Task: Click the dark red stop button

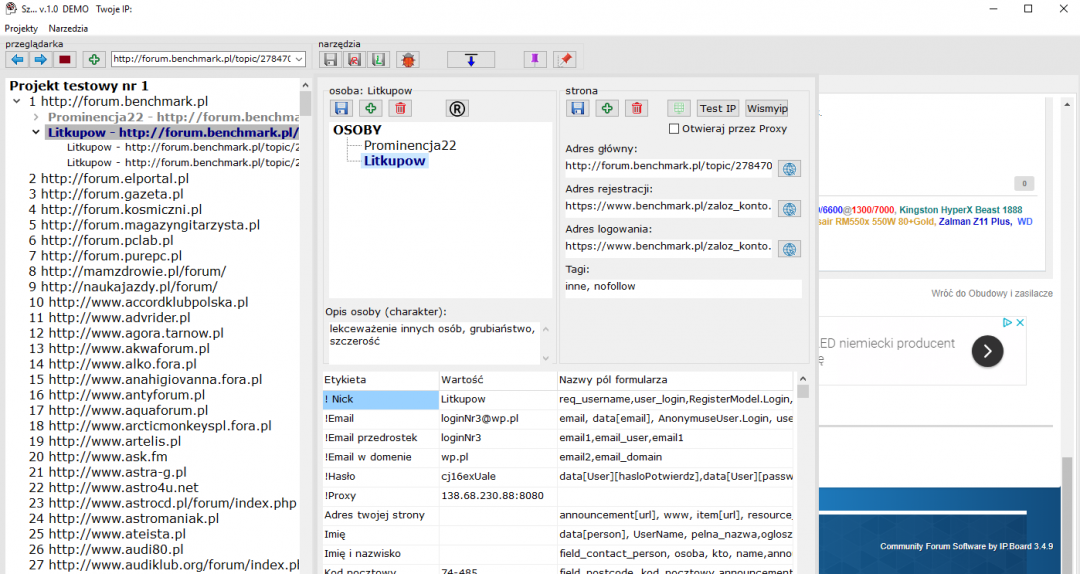Action: 65,60
